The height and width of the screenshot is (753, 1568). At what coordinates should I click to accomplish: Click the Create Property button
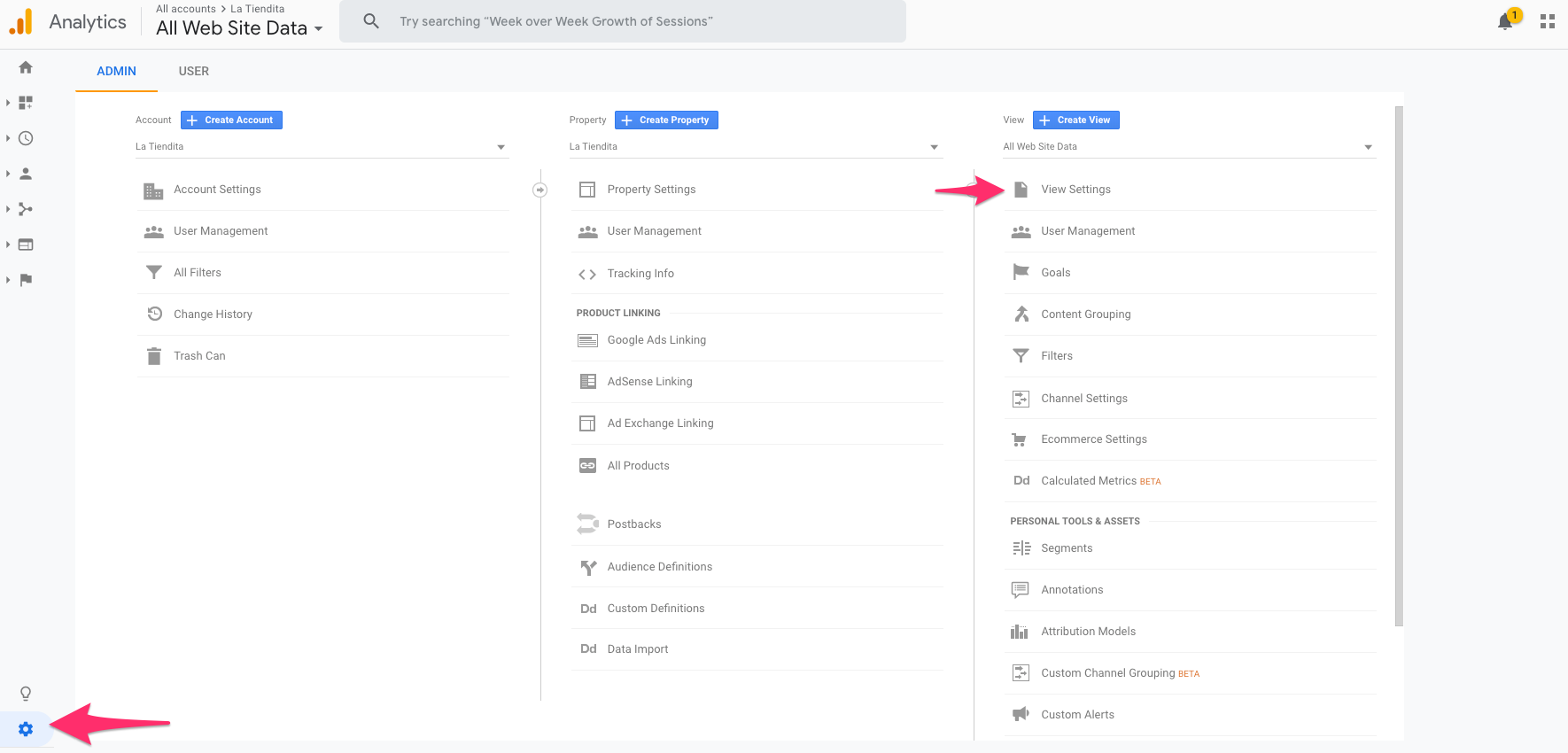pos(666,120)
